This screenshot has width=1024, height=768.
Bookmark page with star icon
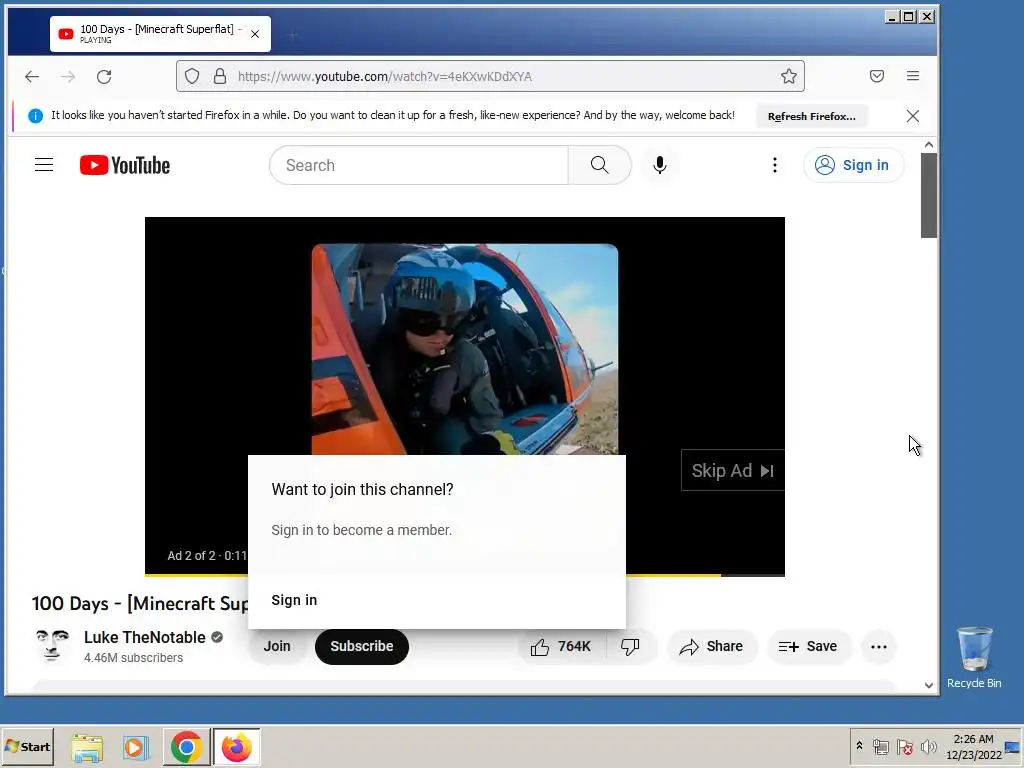[x=789, y=76]
